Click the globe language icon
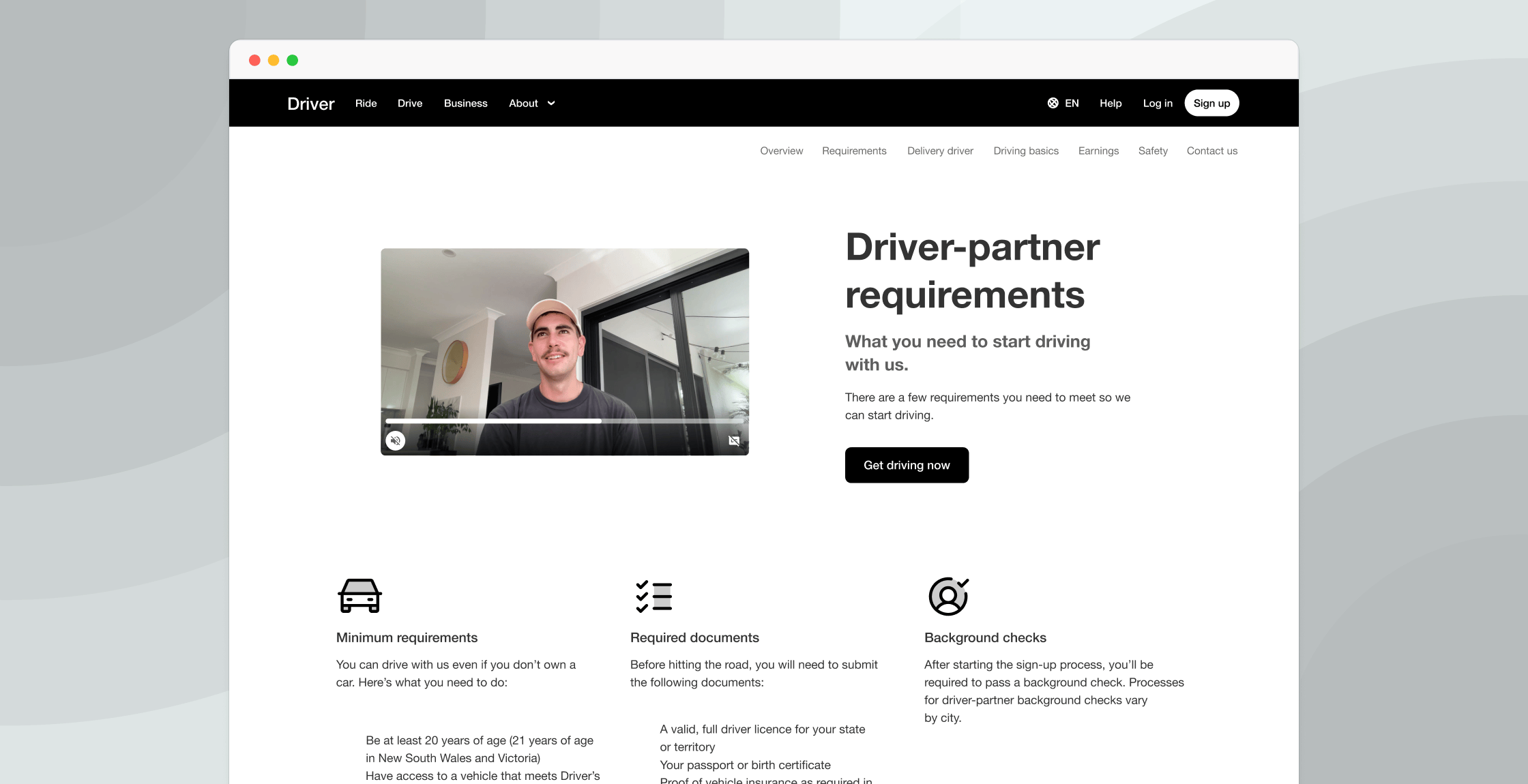The height and width of the screenshot is (784, 1528). tap(1053, 103)
